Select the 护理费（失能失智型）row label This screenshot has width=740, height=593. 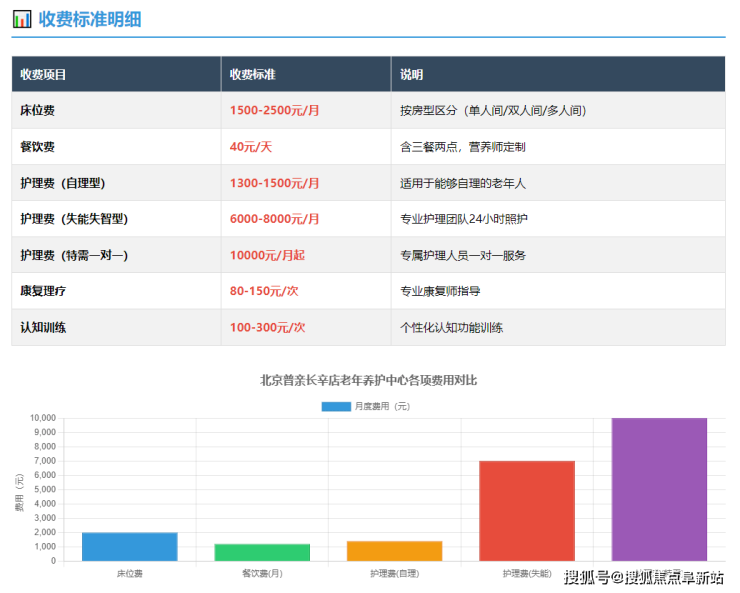tap(74, 219)
